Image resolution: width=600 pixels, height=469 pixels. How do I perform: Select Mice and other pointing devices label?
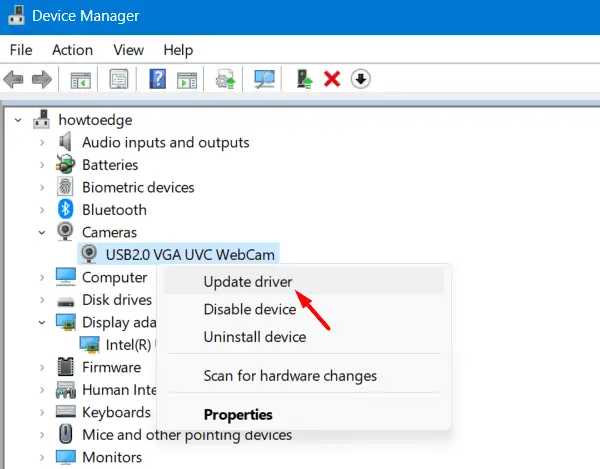pyautogui.click(x=187, y=435)
